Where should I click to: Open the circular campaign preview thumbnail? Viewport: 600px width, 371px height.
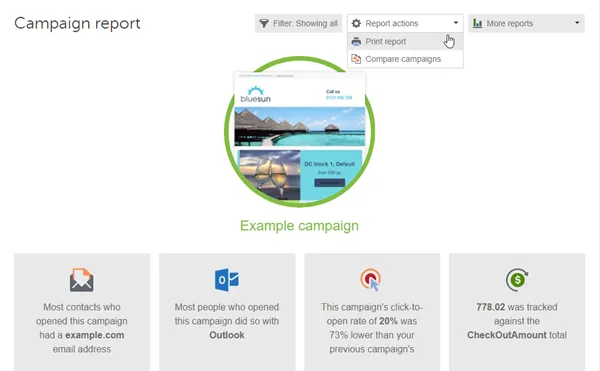[299, 132]
